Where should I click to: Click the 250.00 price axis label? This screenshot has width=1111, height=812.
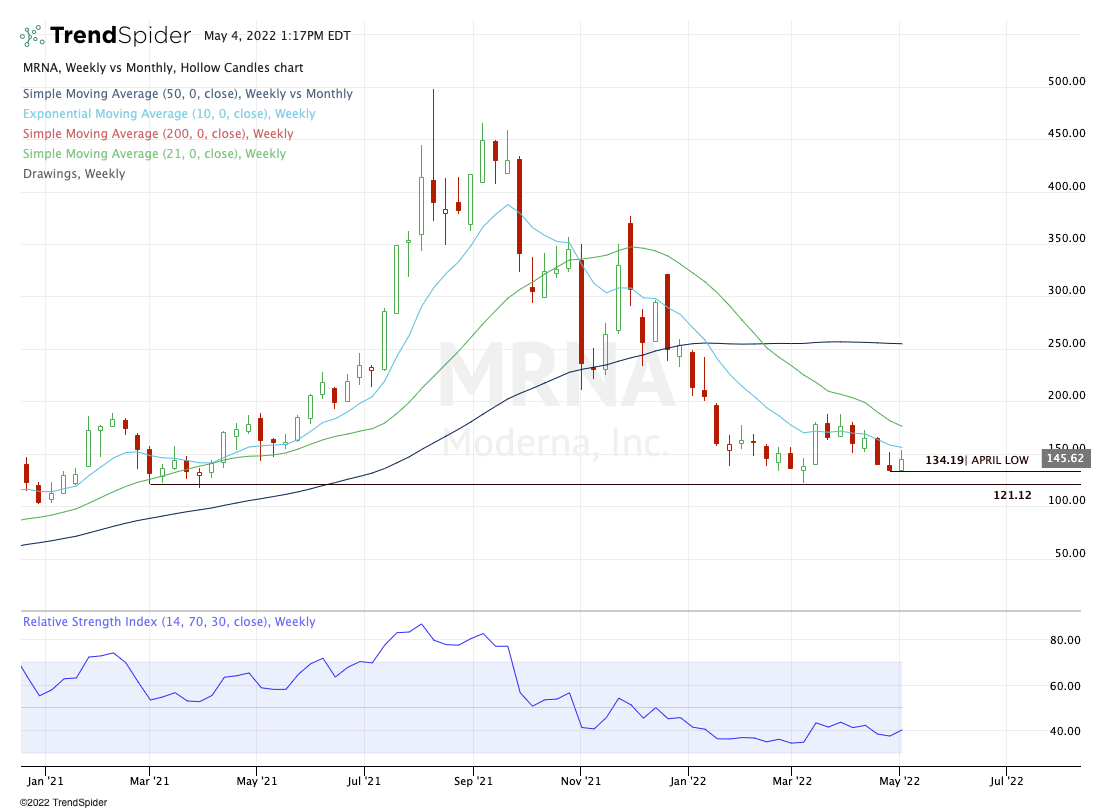(x=1066, y=343)
